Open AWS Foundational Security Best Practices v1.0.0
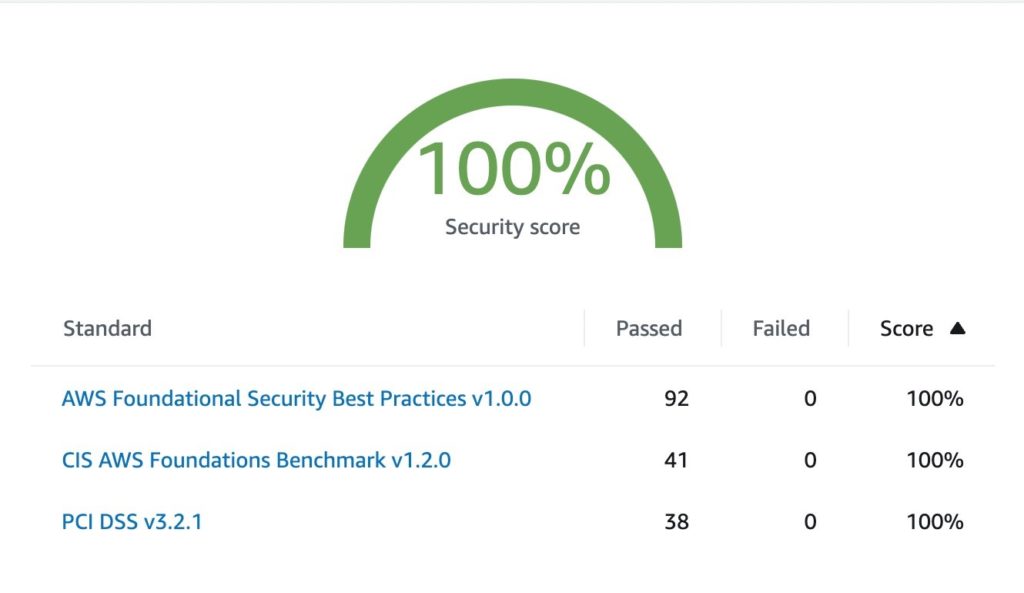This screenshot has width=1024, height=593. tap(296, 399)
